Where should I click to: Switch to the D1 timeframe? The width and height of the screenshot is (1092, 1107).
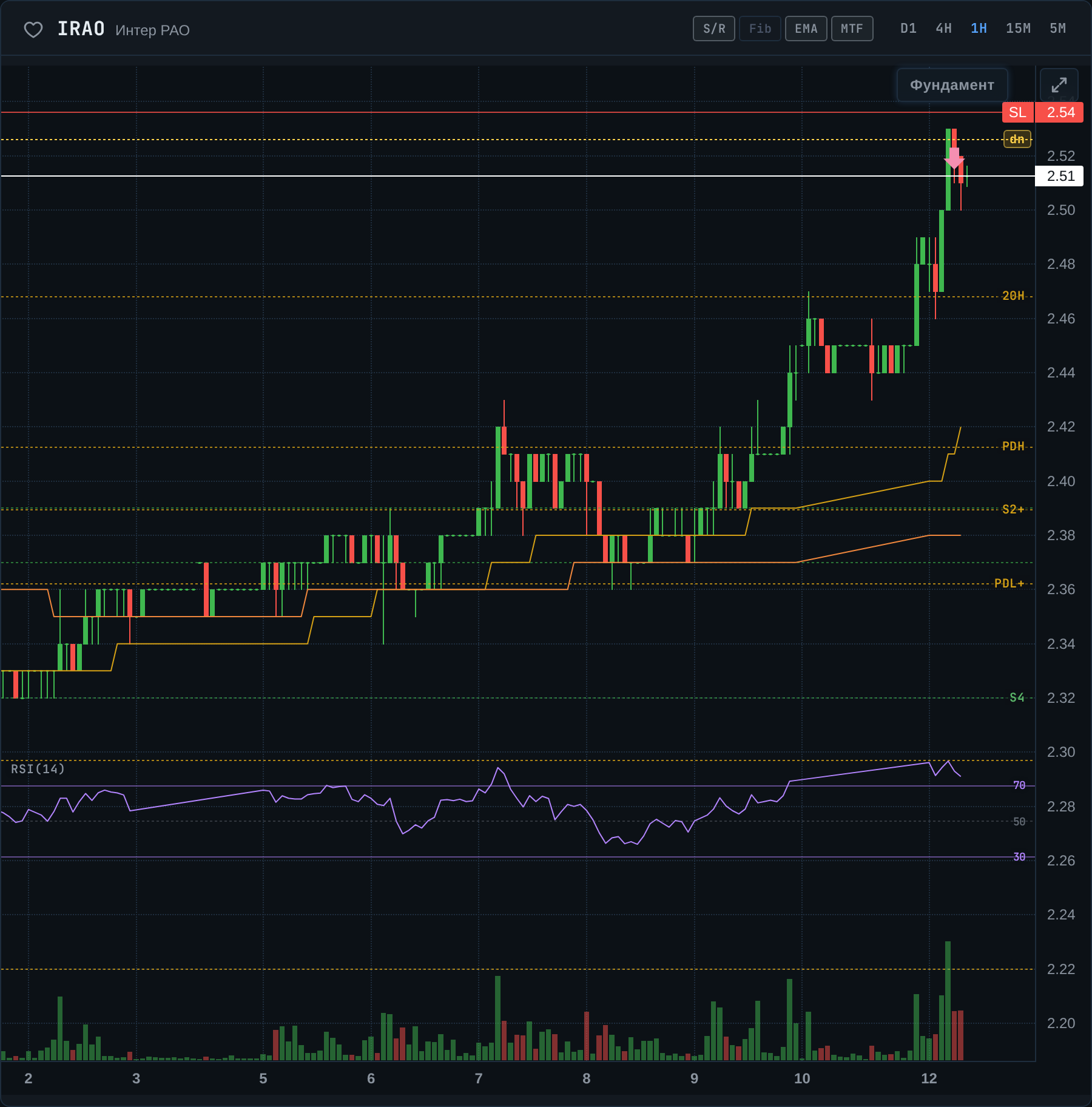click(908, 29)
